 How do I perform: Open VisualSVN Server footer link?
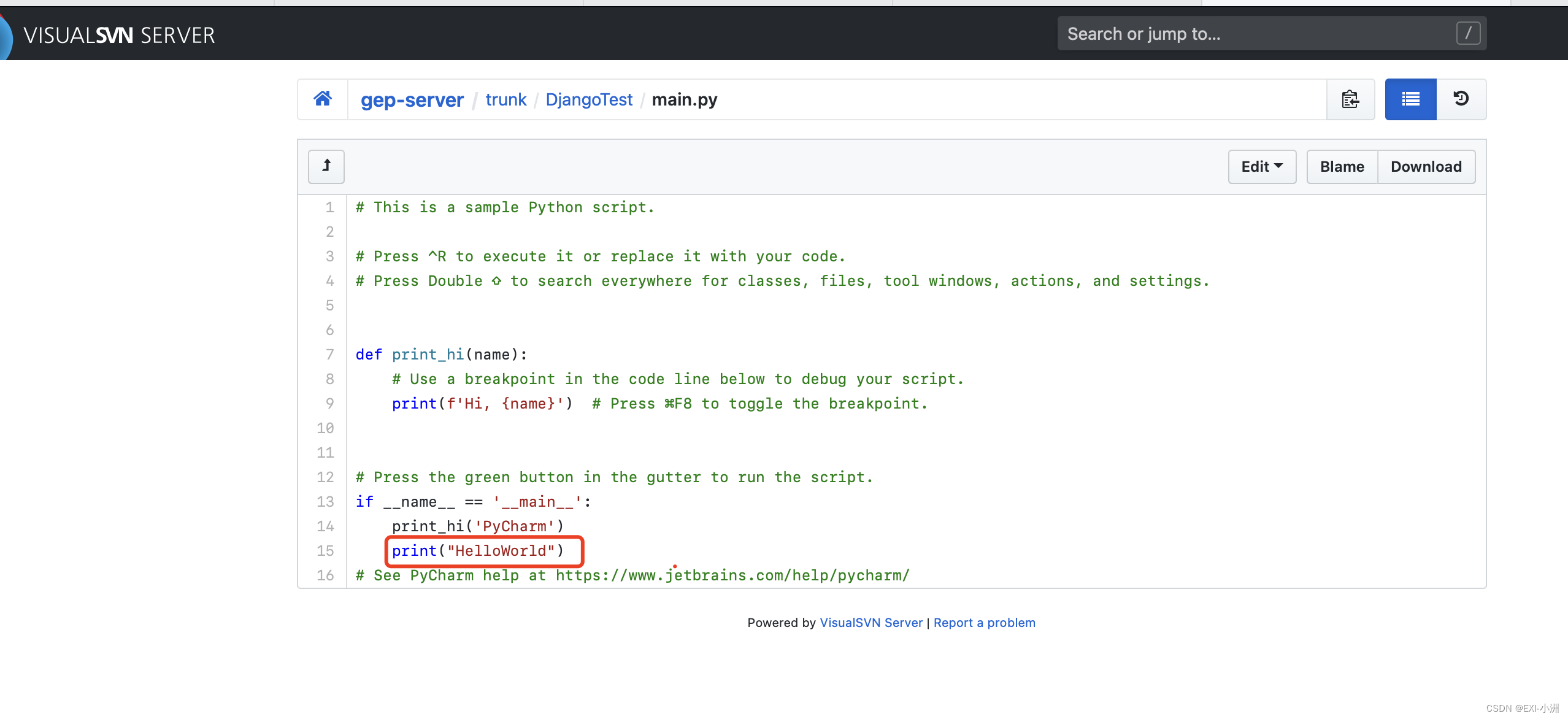point(870,623)
